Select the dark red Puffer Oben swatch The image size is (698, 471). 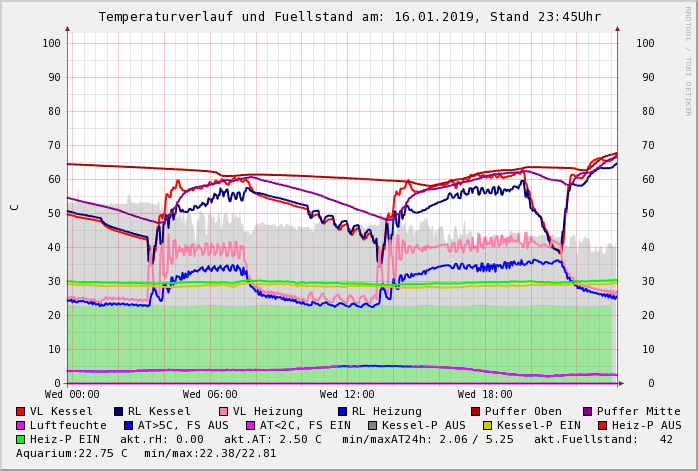tap(475, 411)
